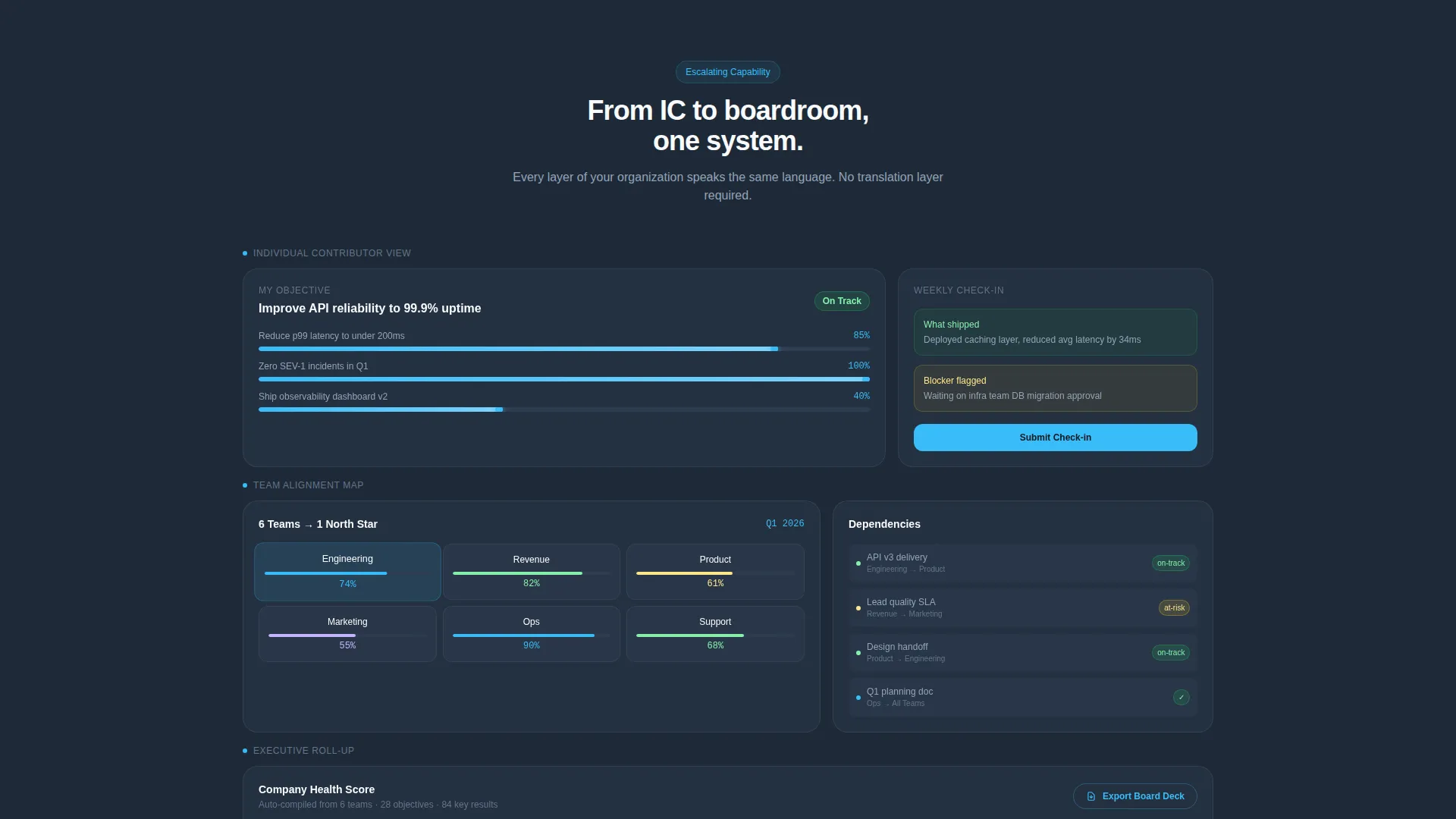Click the observability dashboard v2 progress bar
The image size is (1456, 819).
(x=564, y=409)
